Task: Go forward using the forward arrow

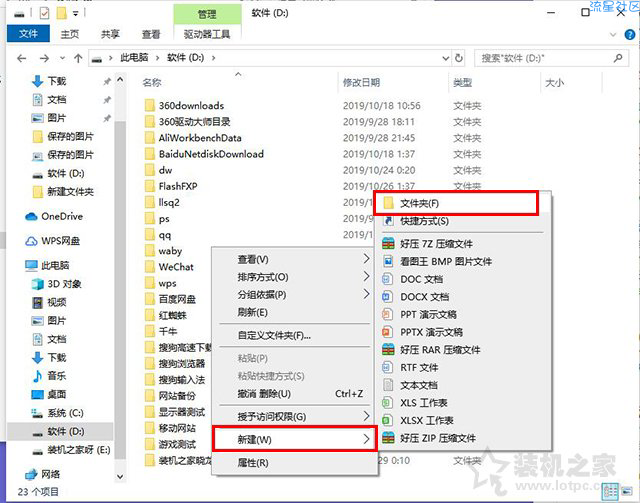Action: click(x=44, y=58)
